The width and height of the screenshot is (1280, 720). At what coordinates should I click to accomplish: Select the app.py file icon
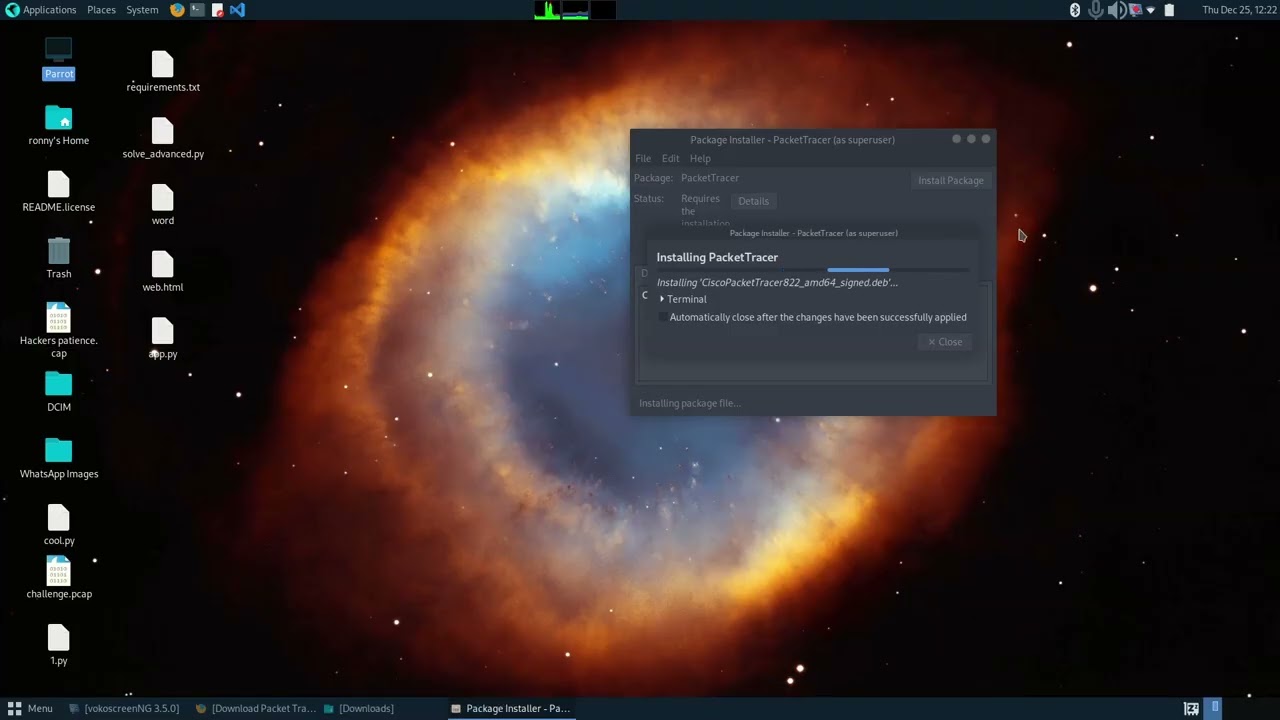(163, 331)
